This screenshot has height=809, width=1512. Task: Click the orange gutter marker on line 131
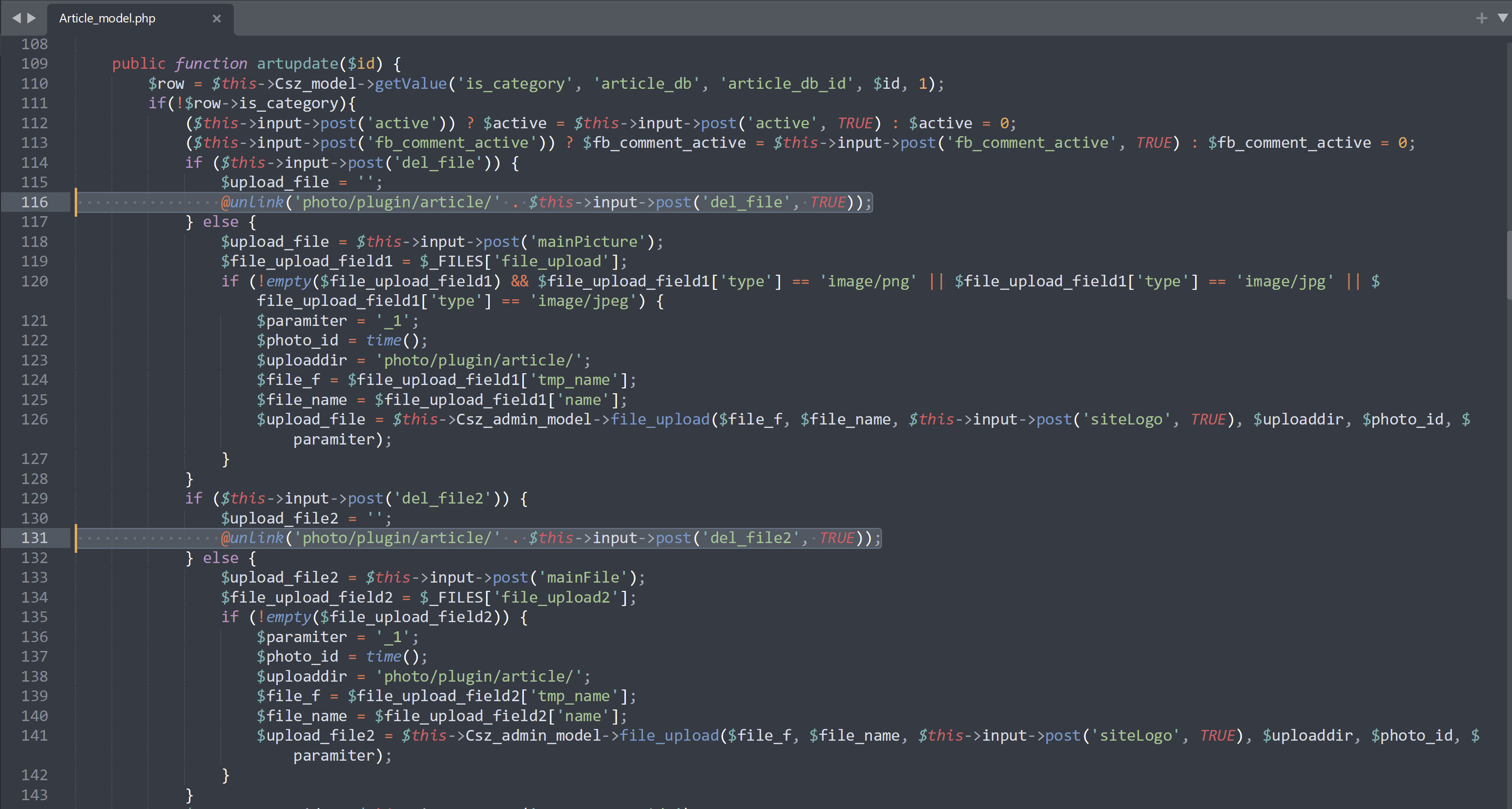coord(76,538)
